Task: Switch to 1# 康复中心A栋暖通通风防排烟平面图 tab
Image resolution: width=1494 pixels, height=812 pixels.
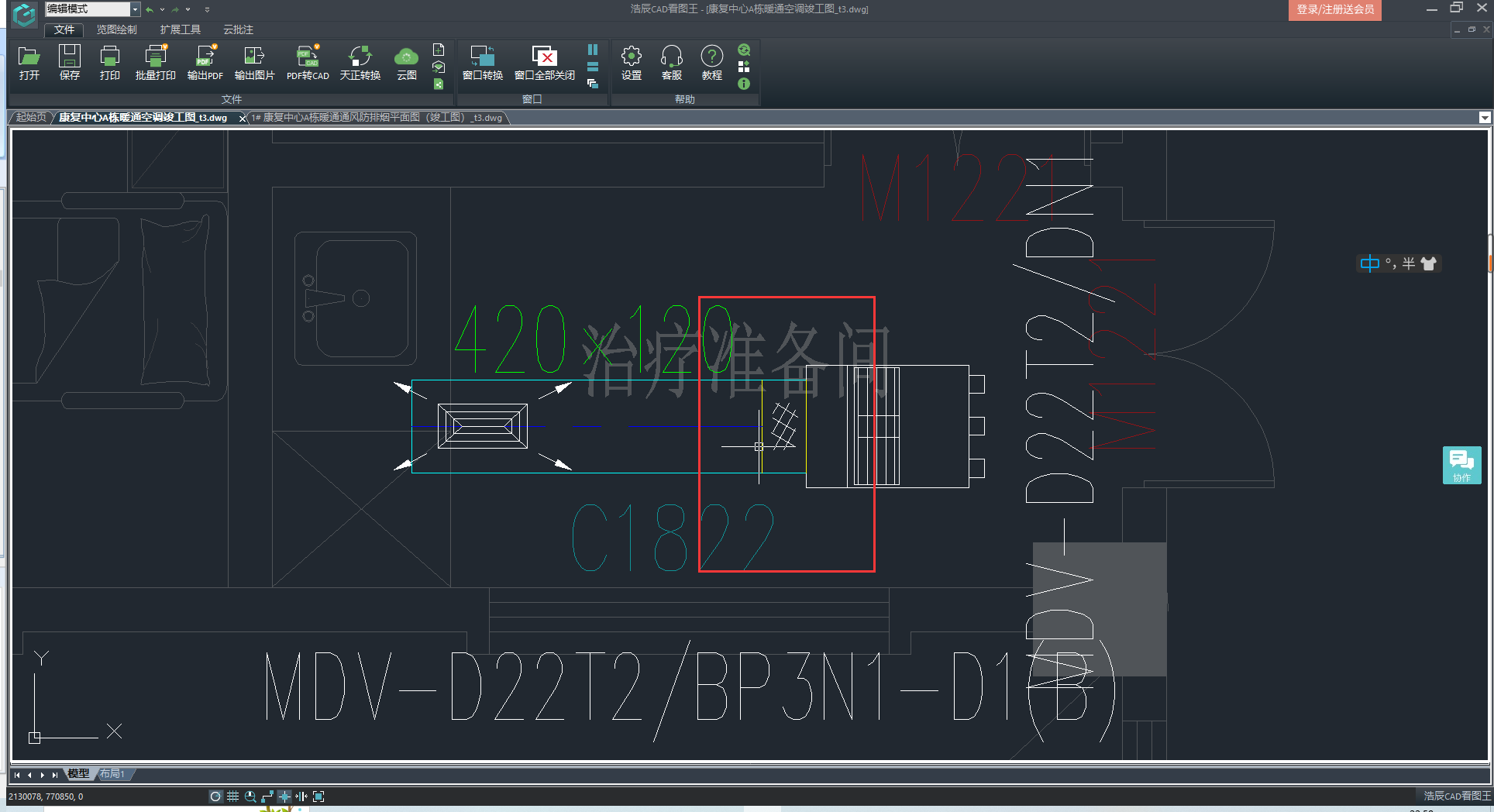Action: click(x=377, y=118)
